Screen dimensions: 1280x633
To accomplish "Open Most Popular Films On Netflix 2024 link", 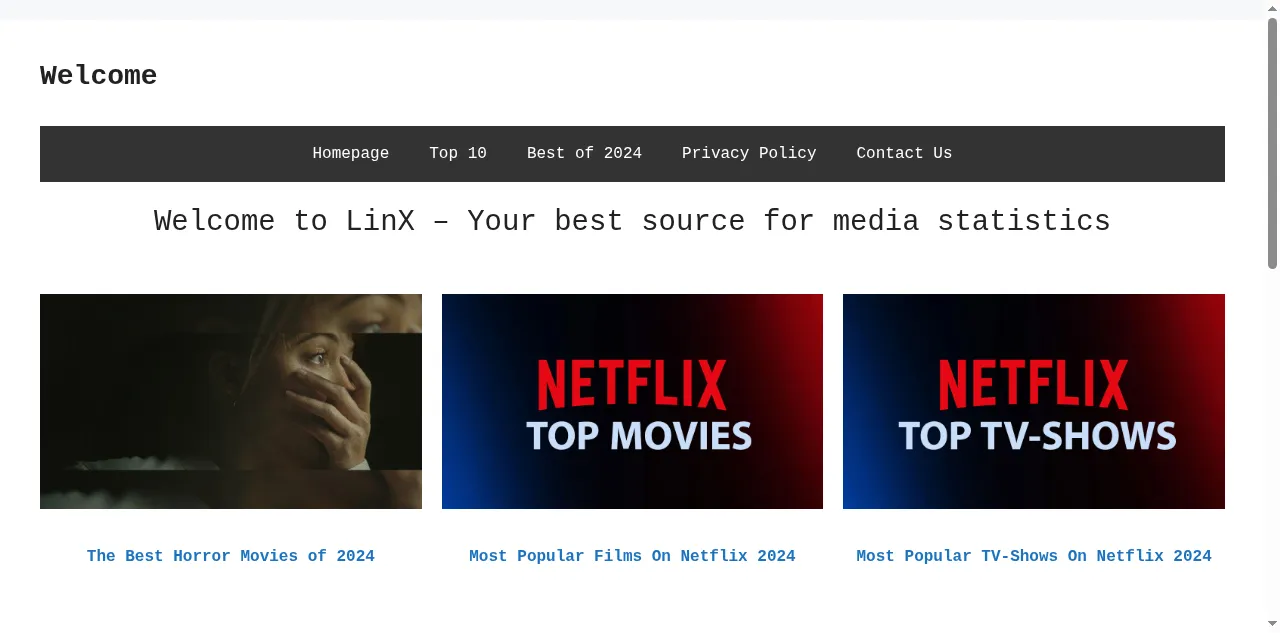I will (632, 556).
